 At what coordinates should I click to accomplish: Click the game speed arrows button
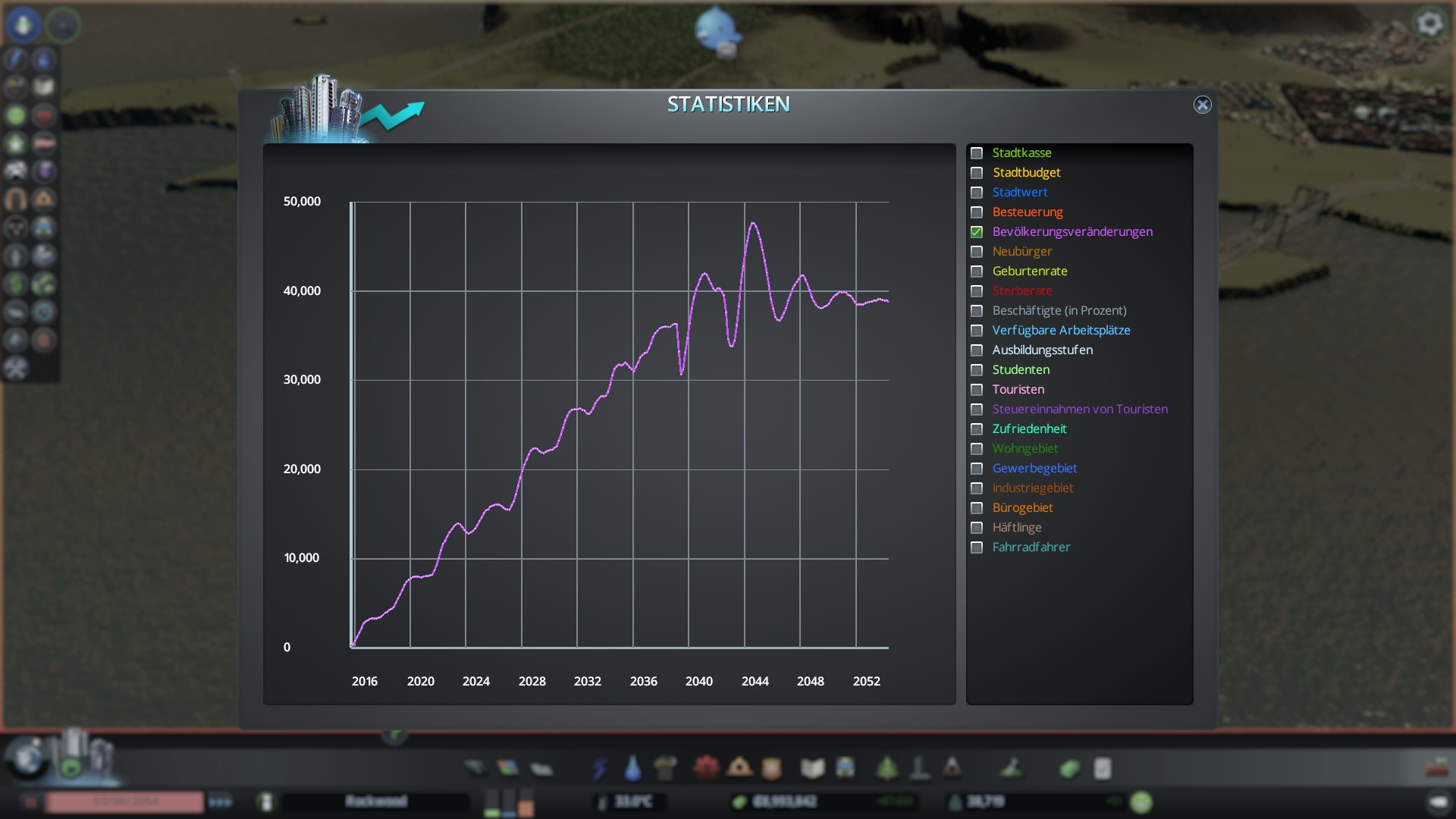pyautogui.click(x=221, y=802)
